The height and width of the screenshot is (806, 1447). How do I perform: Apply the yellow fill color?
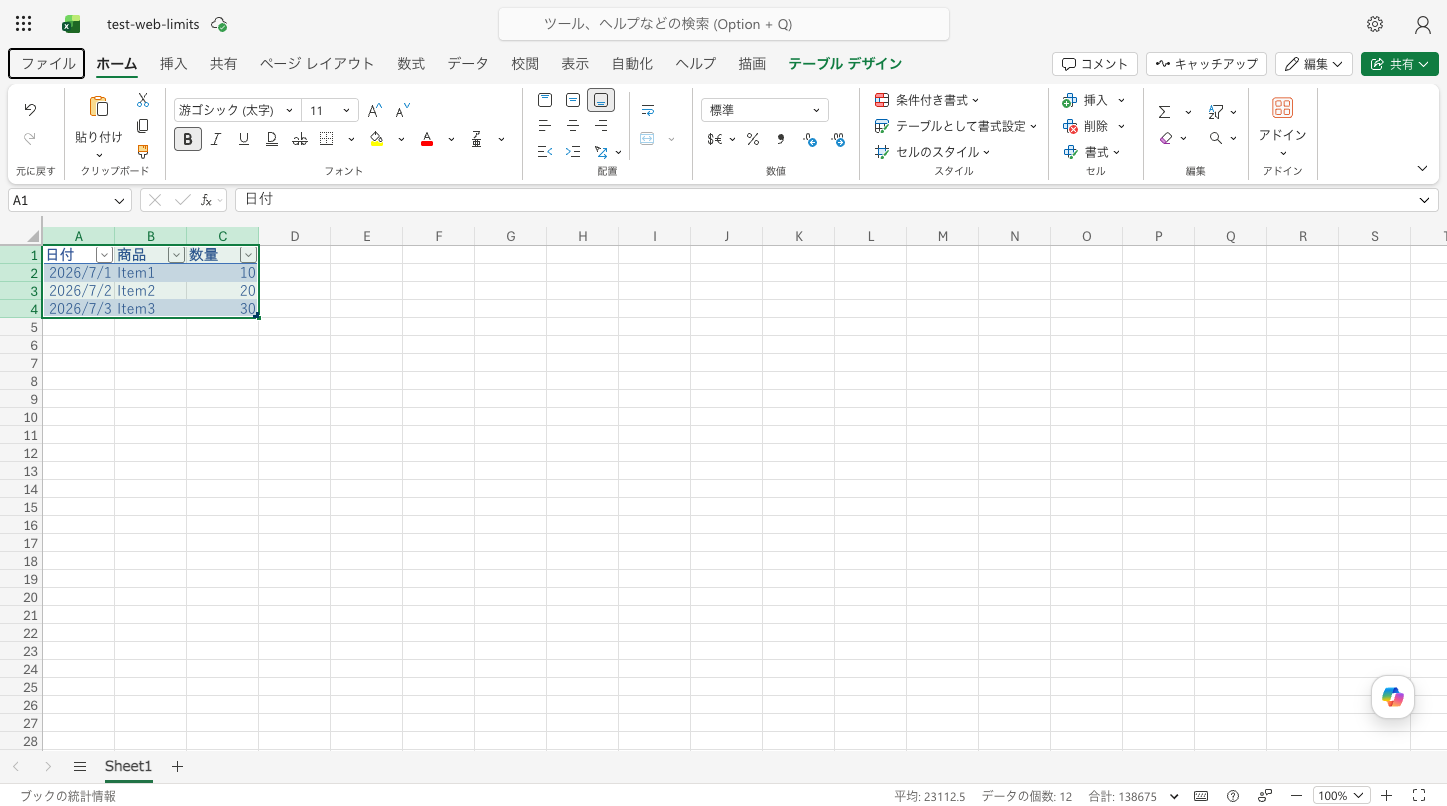click(376, 139)
